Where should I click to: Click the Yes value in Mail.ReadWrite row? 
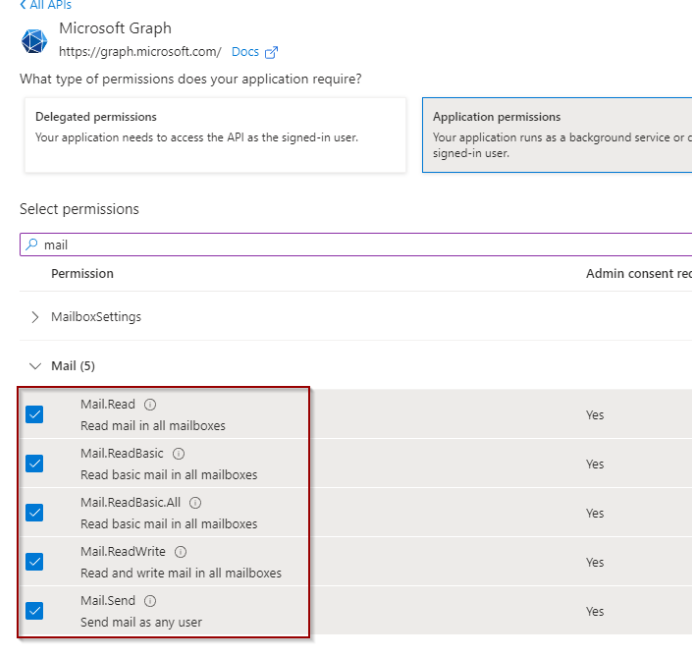(595, 562)
